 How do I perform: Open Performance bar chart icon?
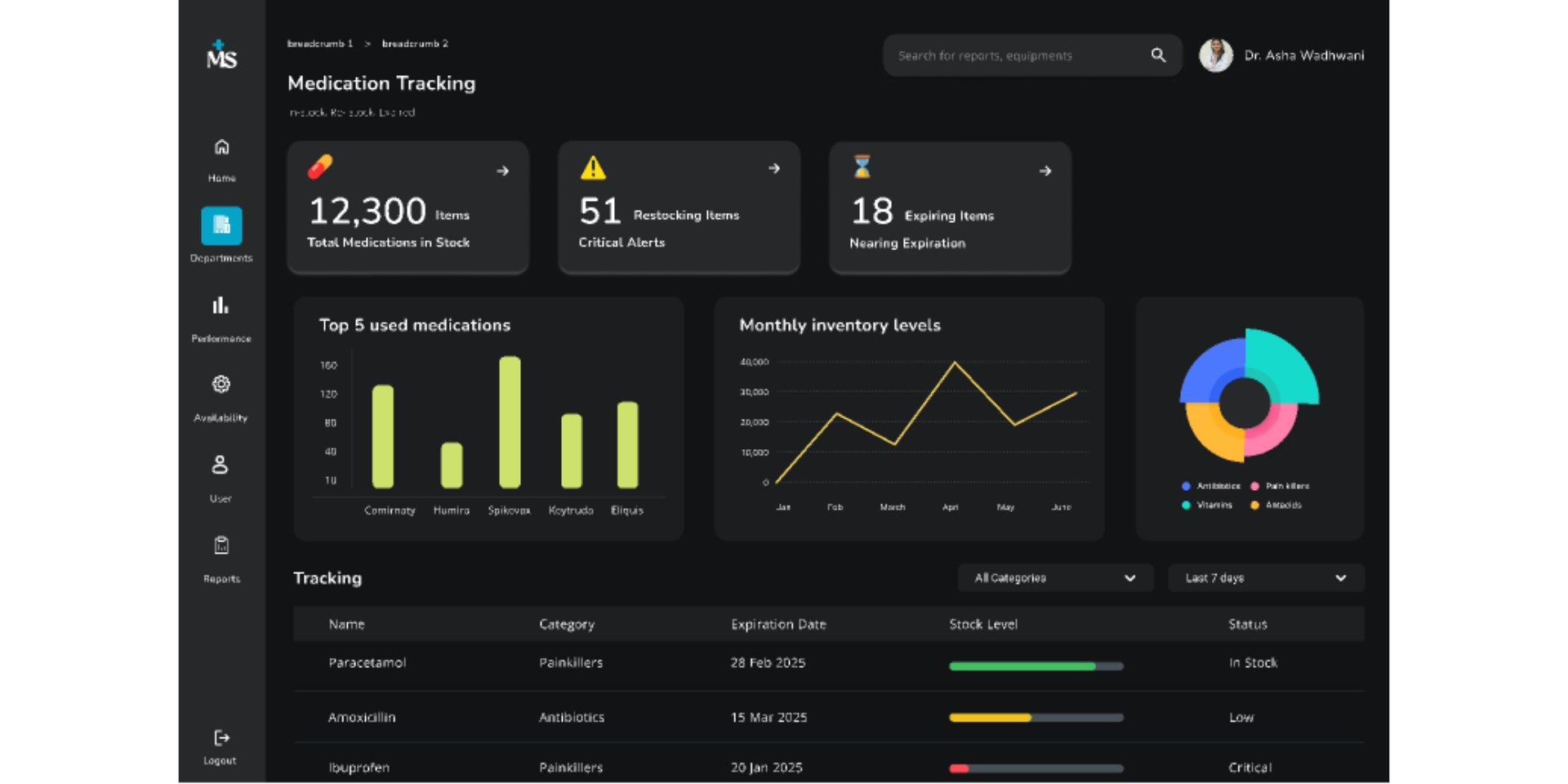tap(220, 306)
